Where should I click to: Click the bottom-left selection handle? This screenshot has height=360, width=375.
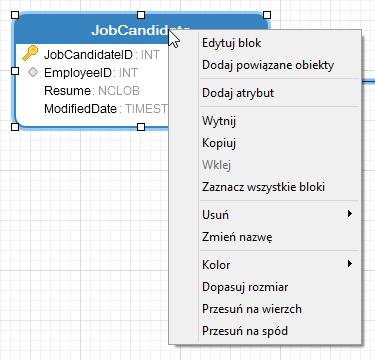tap(15, 127)
